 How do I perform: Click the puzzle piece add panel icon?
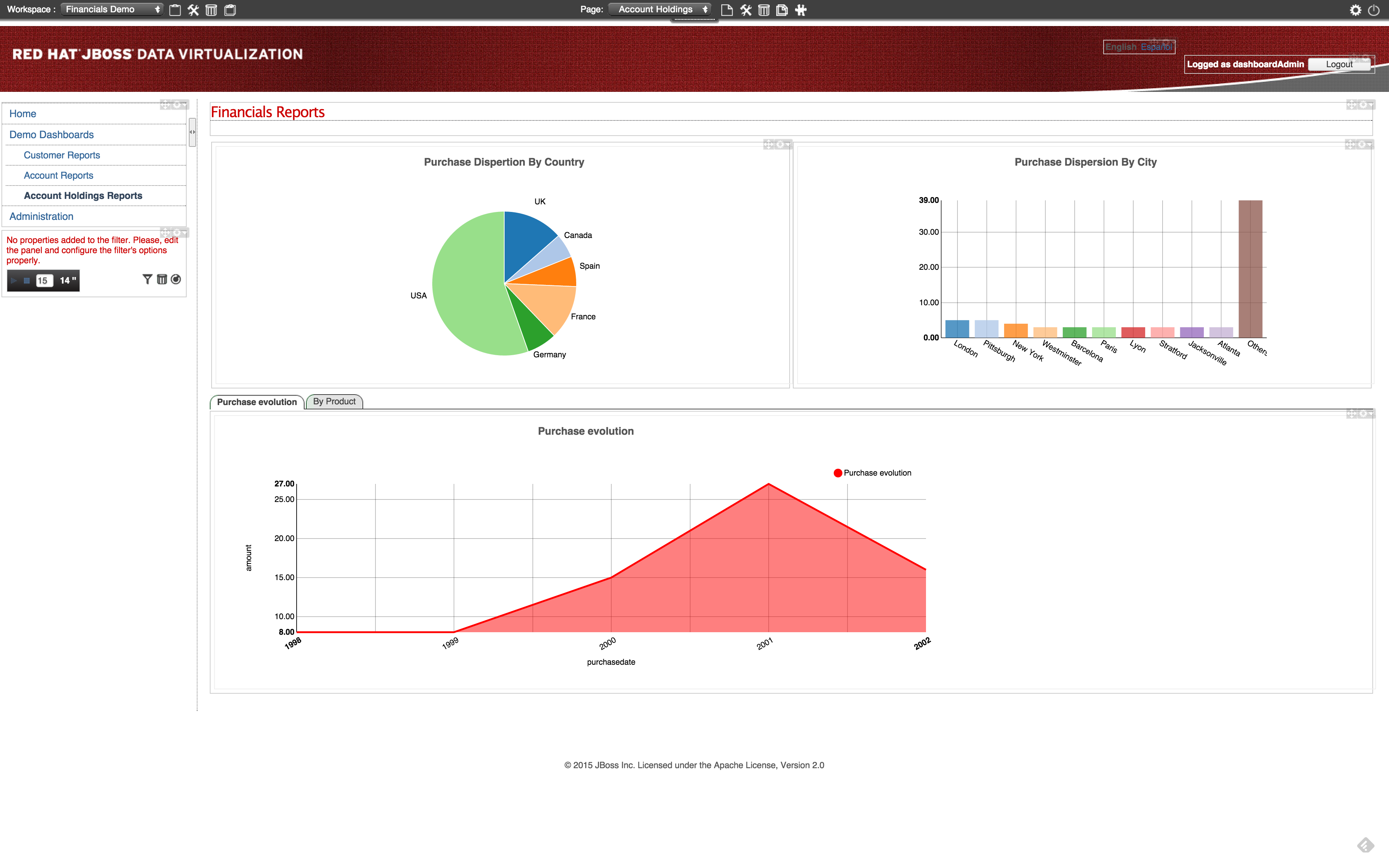[801, 10]
